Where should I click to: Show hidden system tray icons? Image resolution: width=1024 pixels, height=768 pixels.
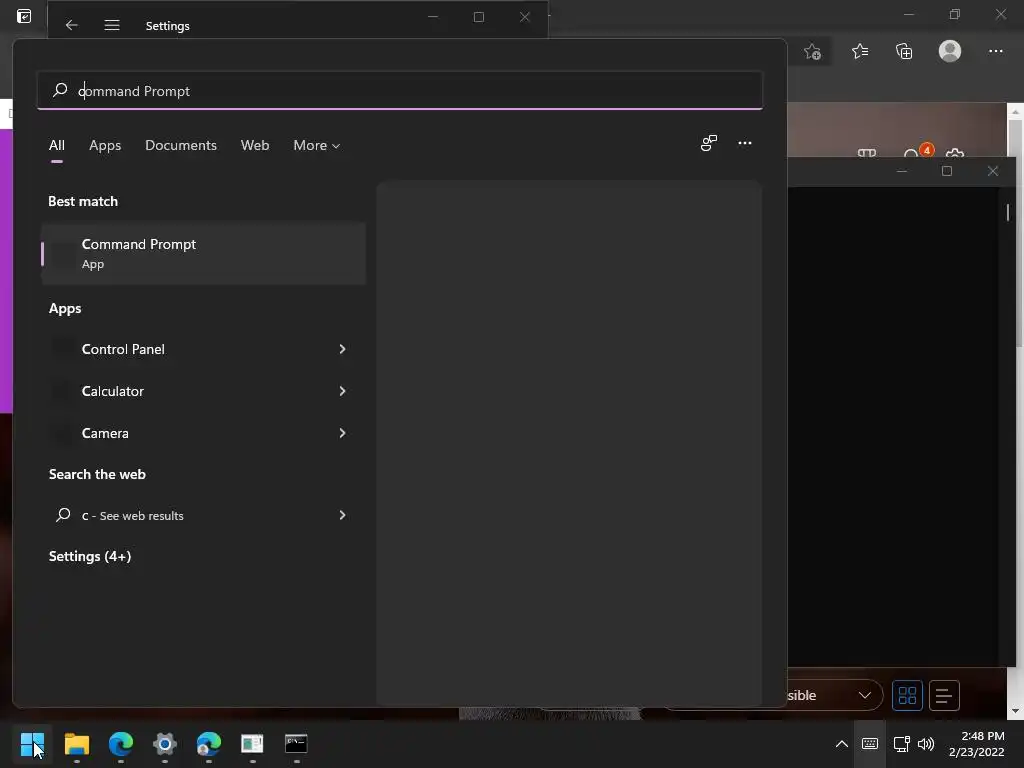[842, 744]
